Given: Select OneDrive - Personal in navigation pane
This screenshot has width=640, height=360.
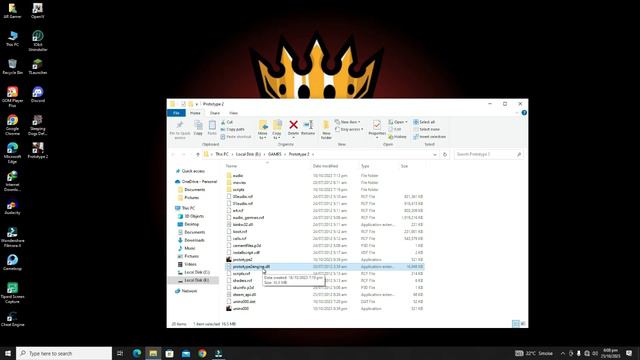Looking at the screenshot, I should tap(196, 182).
